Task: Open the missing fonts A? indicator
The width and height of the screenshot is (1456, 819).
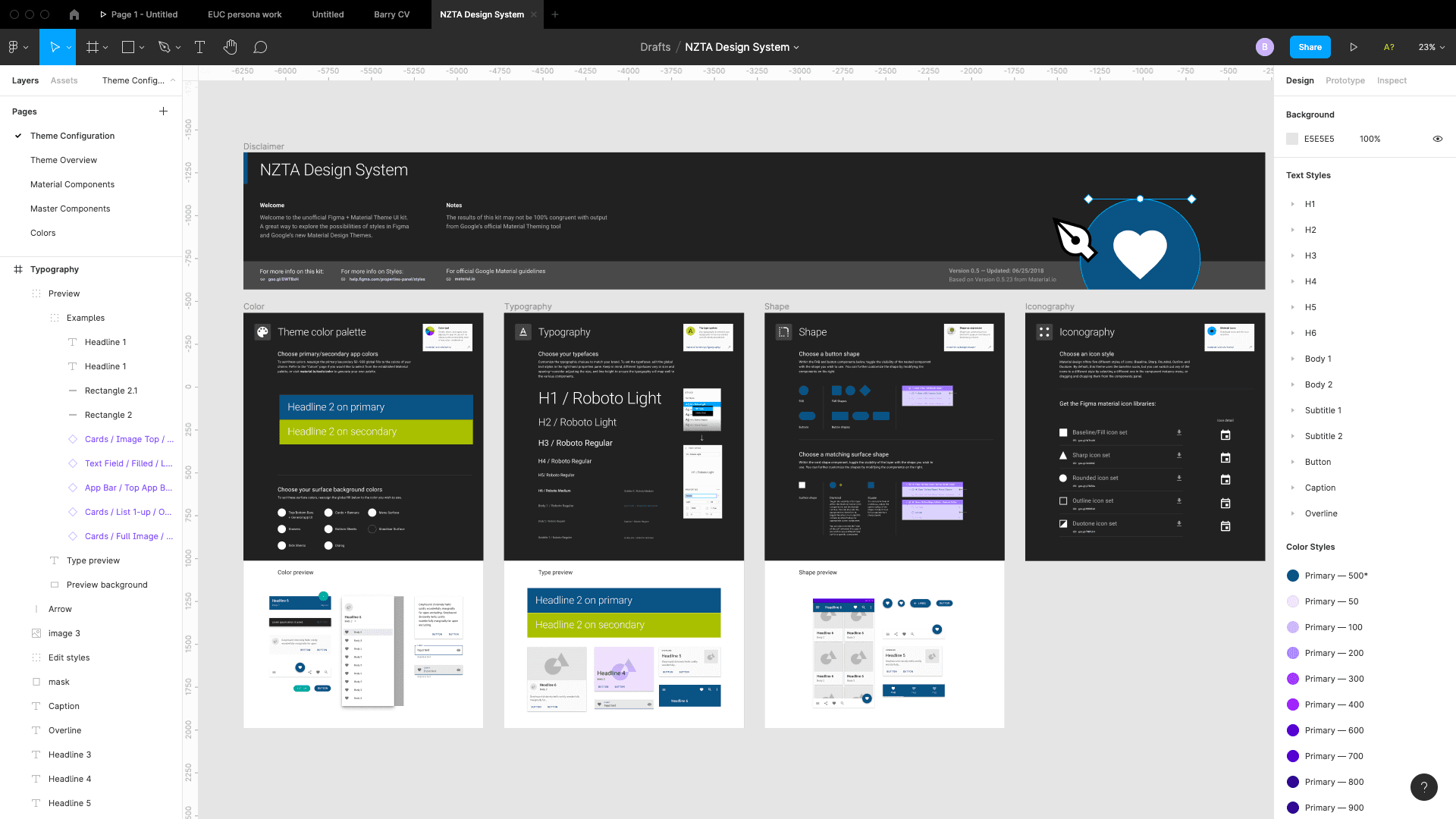Action: [1389, 47]
